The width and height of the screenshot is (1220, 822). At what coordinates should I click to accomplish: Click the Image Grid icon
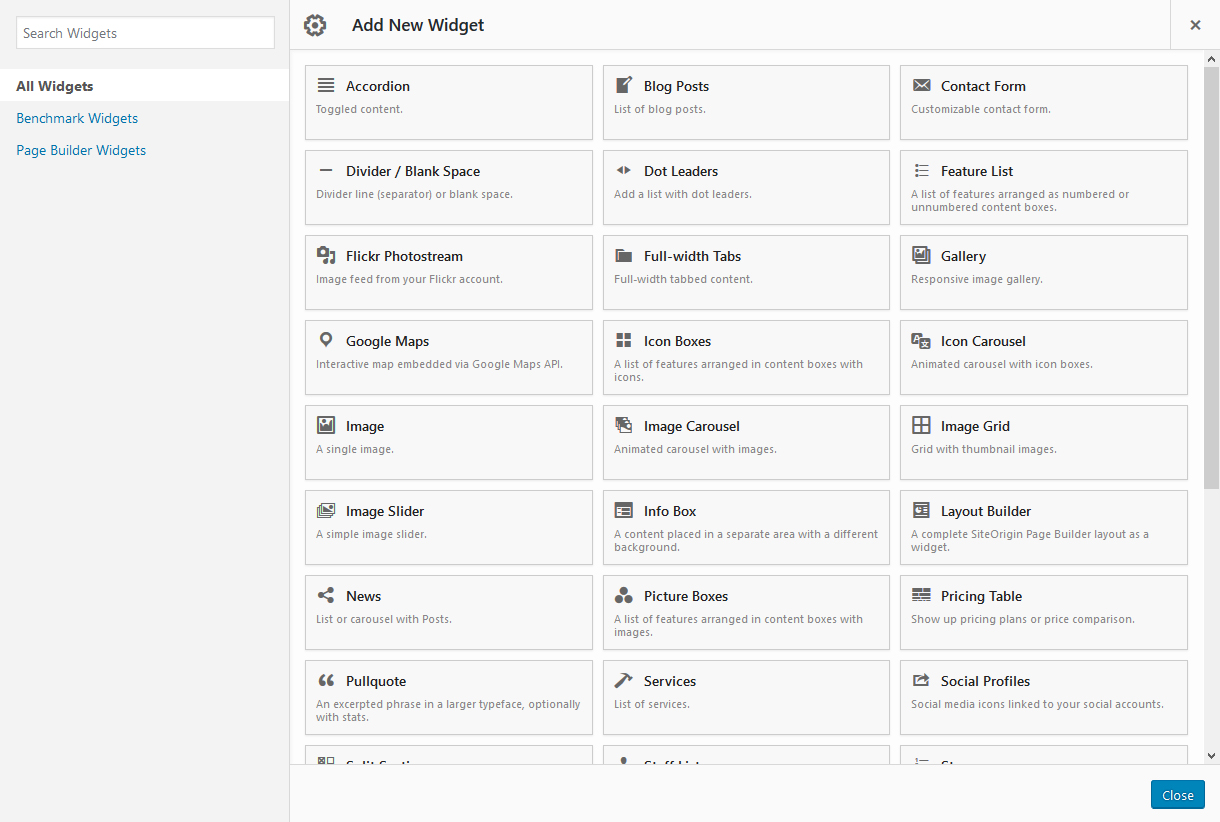[x=921, y=426]
